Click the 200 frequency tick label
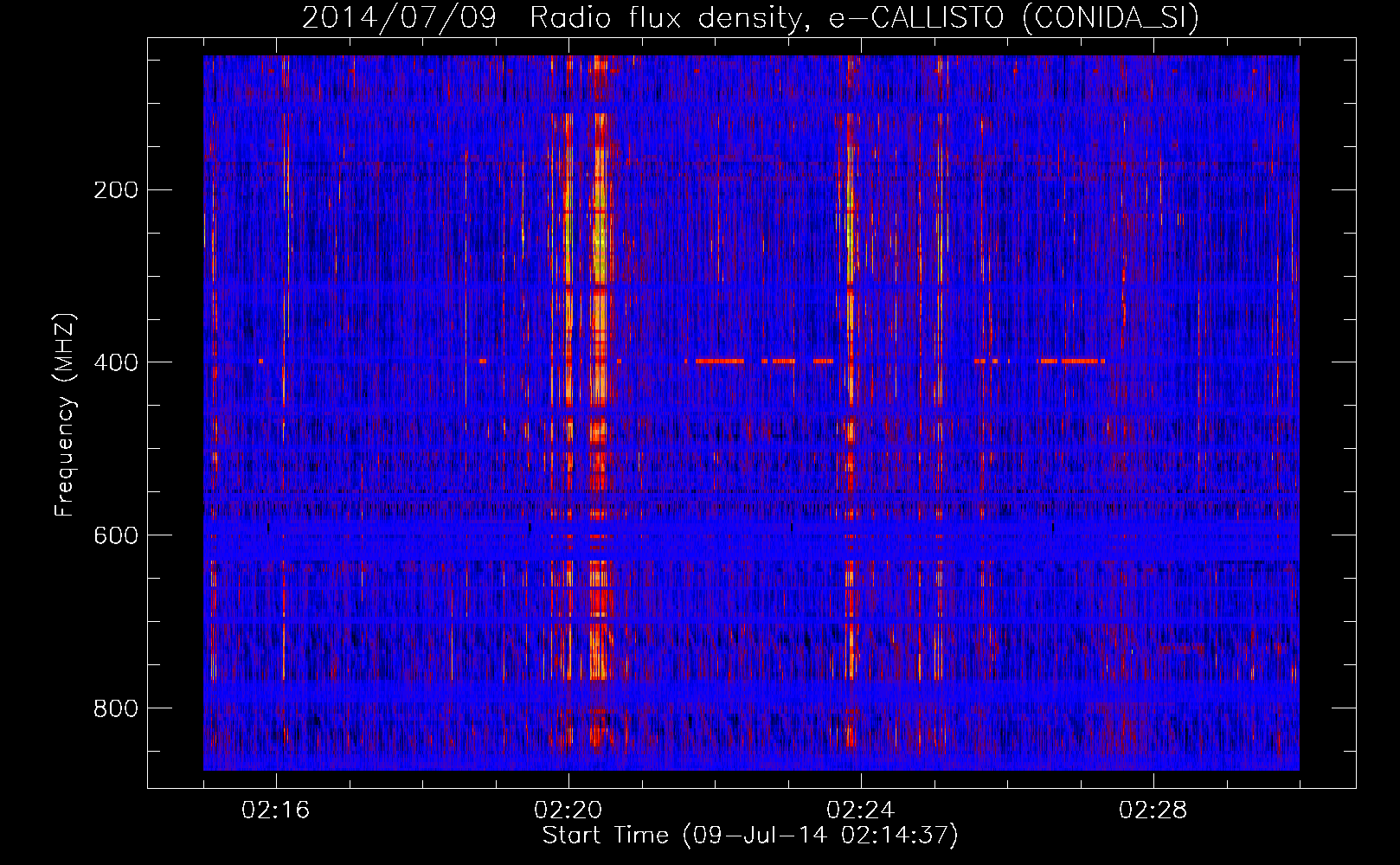The image size is (1400, 865). [116, 190]
